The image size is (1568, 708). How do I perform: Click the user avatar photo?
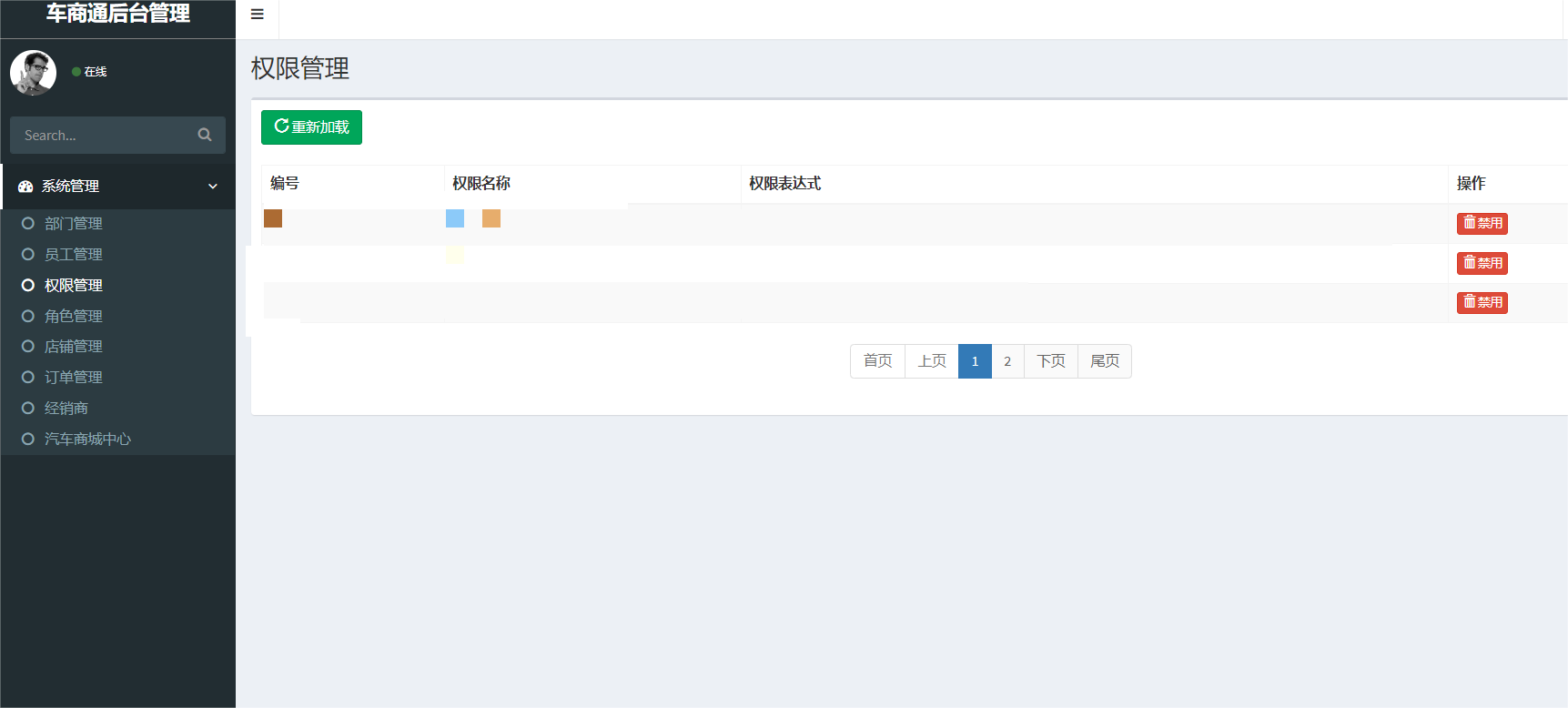33,73
